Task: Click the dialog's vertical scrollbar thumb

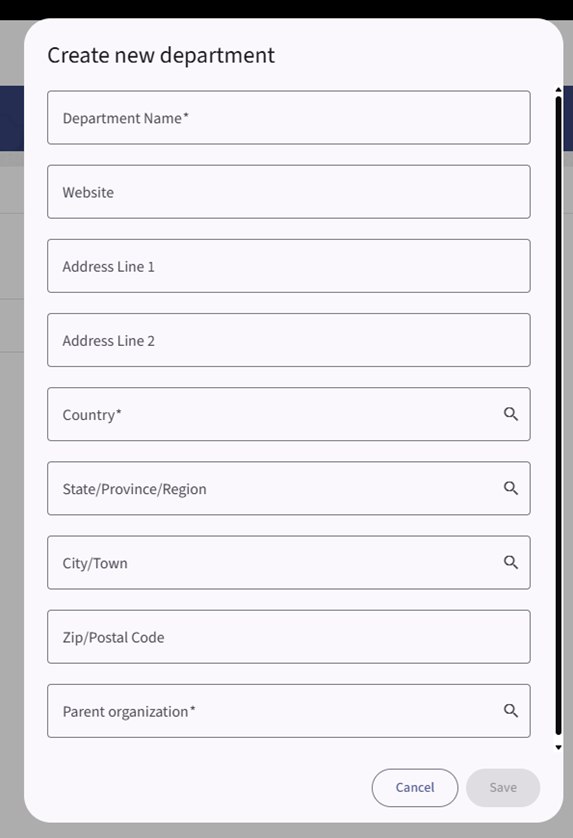Action: point(559,416)
